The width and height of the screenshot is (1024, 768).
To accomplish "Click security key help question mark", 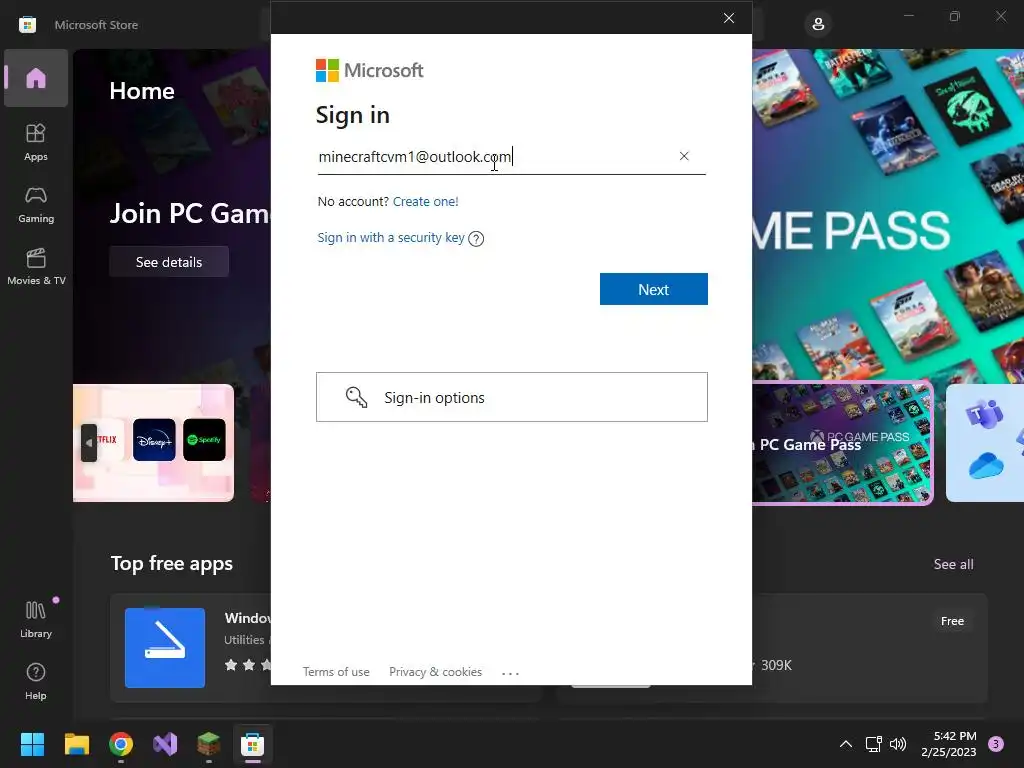I will [x=476, y=238].
